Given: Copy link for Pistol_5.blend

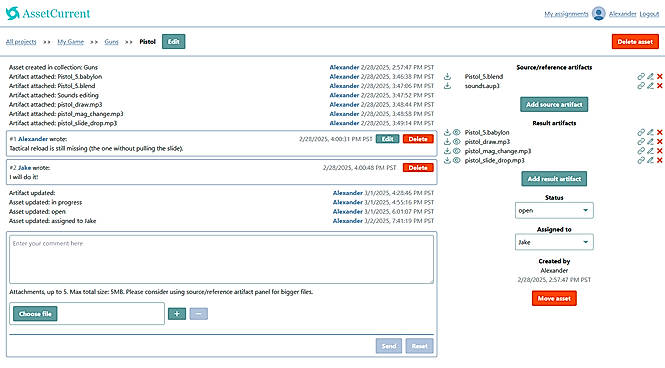Looking at the screenshot, I should (x=641, y=77).
